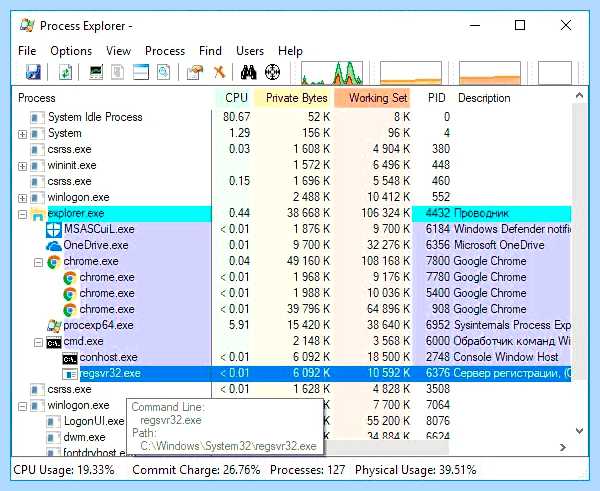Image resolution: width=600 pixels, height=491 pixels.
Task: Click the Refresh Now toolbar icon
Action: click(x=65, y=72)
